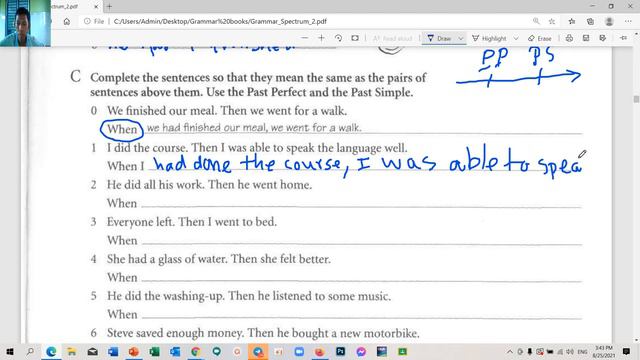Open Draw tool ink options dropdown
640x360 pixels.
click(460, 38)
